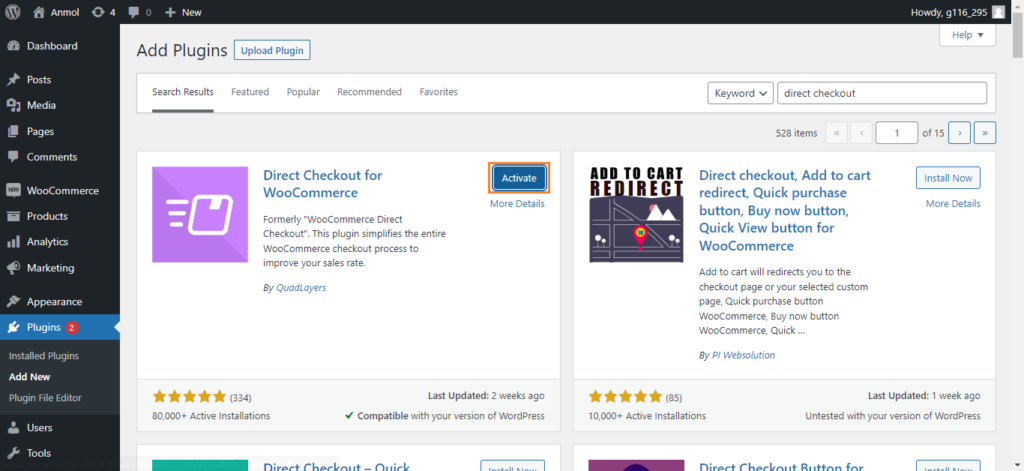Viewport: 1024px width, 471px height.
Task: Open More Details for Direct Checkout for WooCommerce
Action: tap(517, 204)
